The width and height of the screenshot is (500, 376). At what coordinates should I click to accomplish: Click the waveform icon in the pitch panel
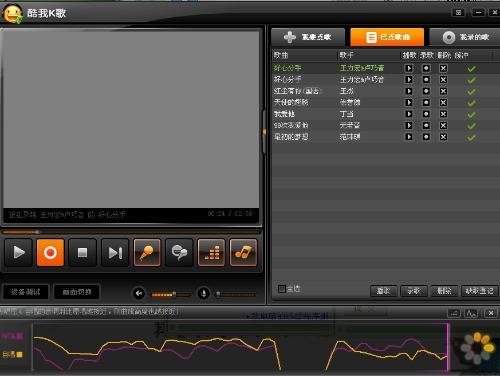pos(471,313)
